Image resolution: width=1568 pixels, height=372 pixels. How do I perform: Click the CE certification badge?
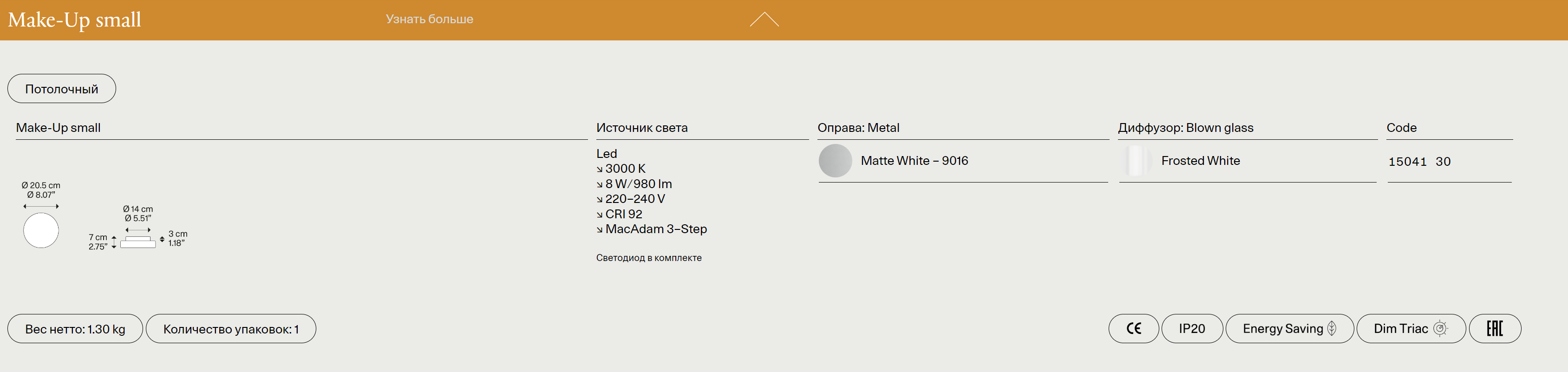(1133, 329)
